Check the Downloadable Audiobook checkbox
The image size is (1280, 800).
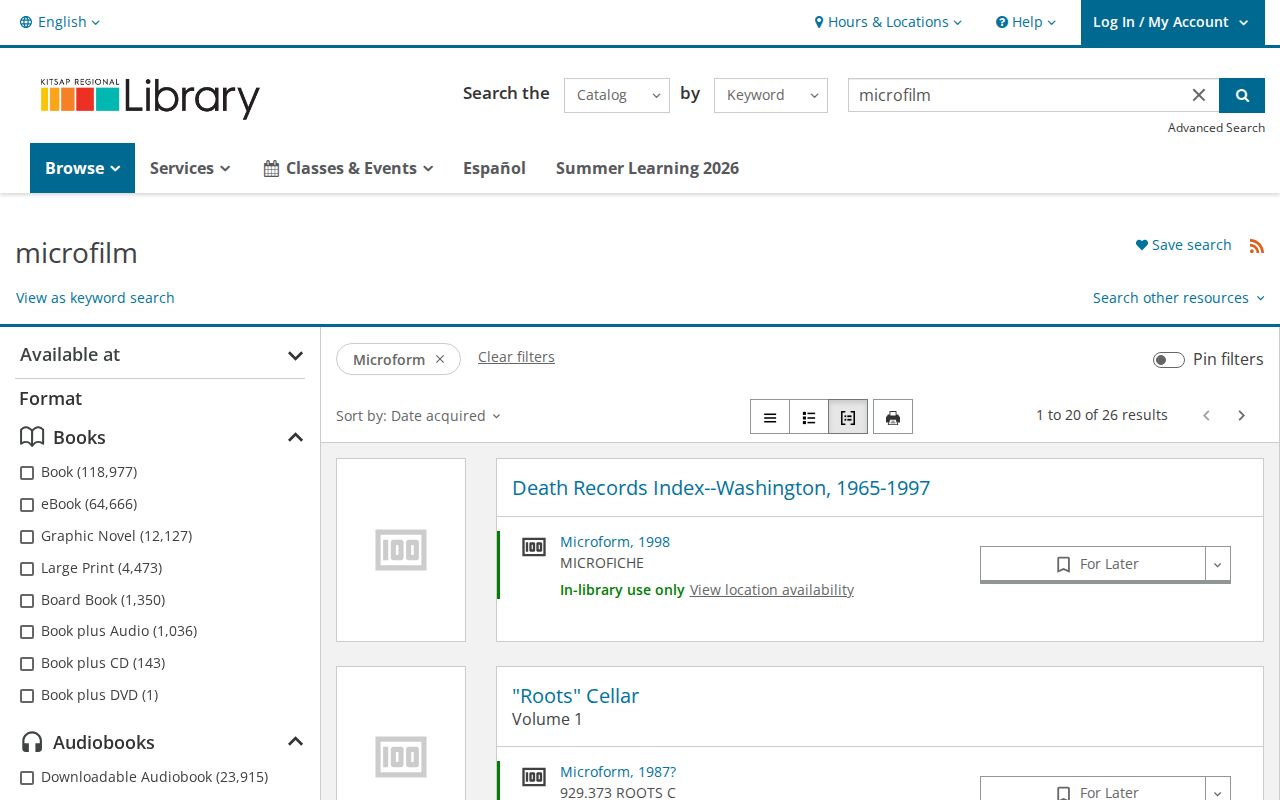tap(27, 778)
